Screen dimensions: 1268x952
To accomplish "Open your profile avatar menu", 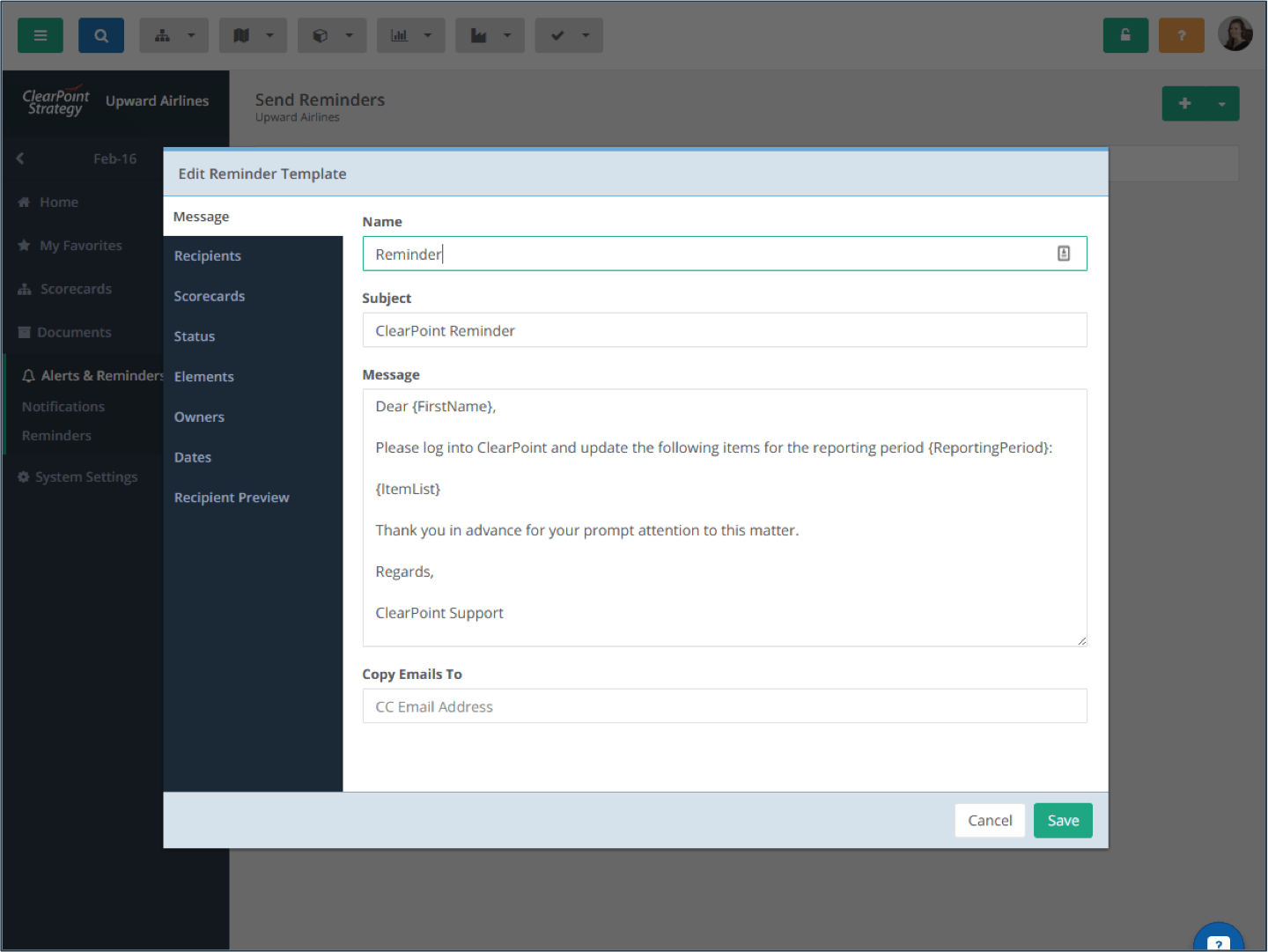I will (1235, 33).
